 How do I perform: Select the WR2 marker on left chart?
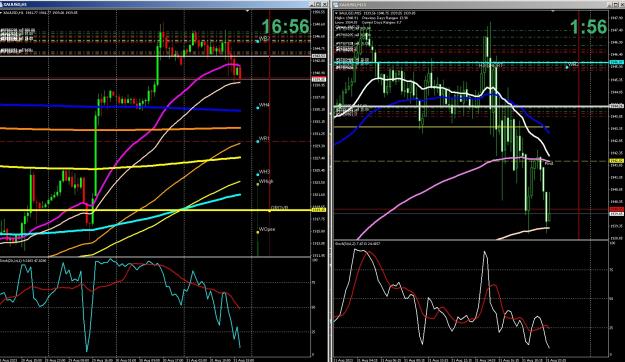click(x=264, y=39)
